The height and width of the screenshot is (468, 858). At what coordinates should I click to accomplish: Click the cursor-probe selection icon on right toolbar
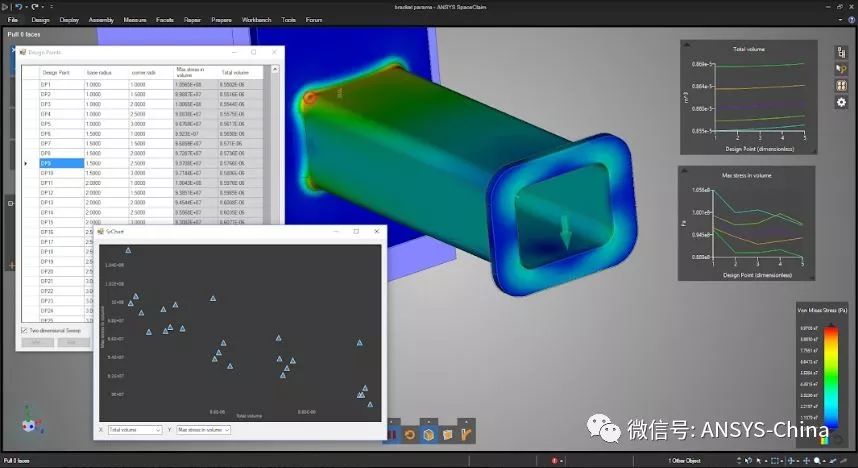click(842, 69)
